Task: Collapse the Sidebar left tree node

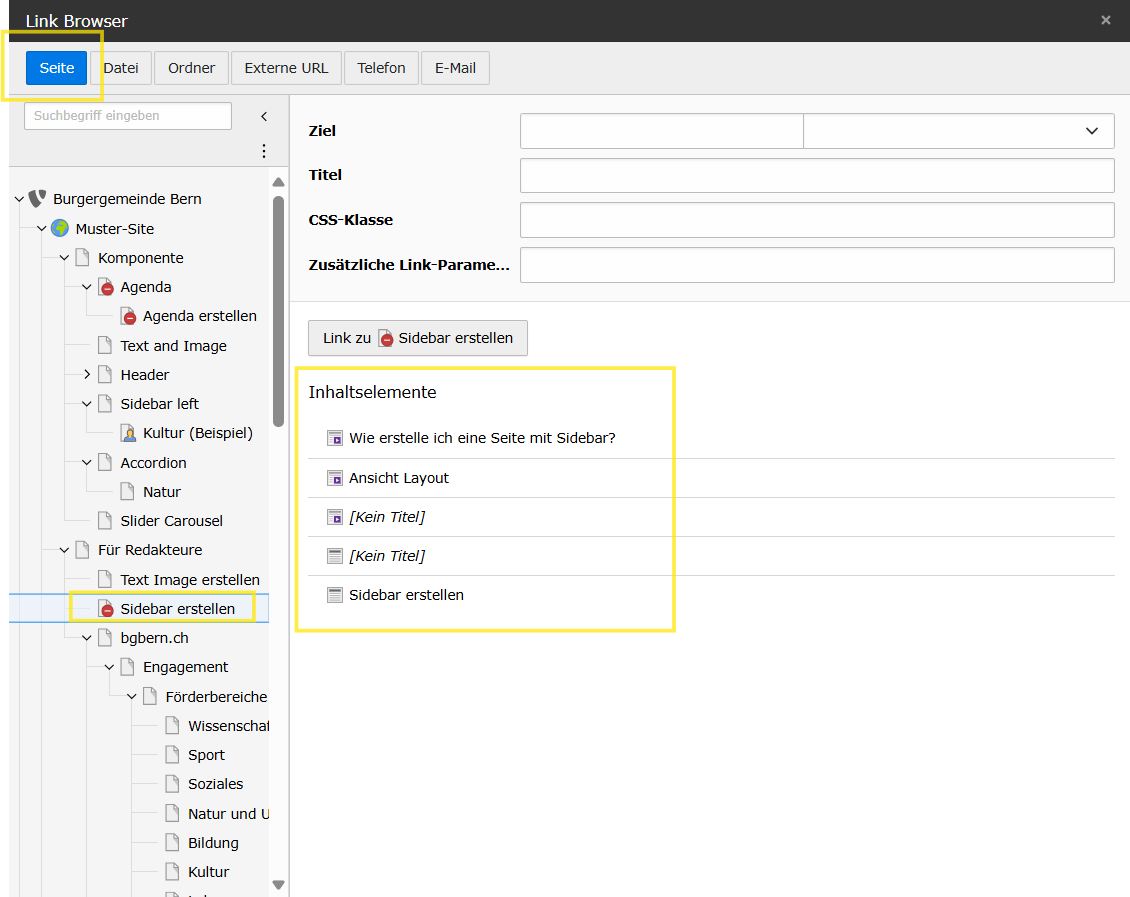Action: [x=87, y=404]
